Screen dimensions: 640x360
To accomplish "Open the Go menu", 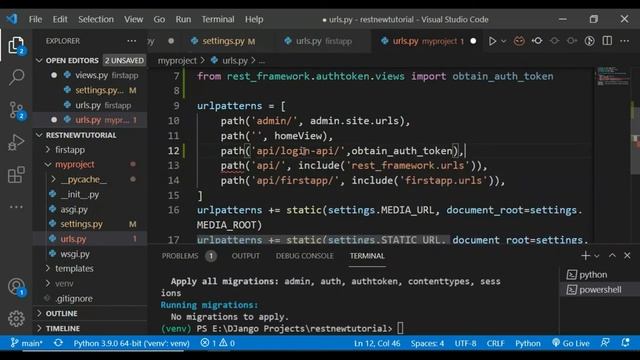I will coord(159,19).
